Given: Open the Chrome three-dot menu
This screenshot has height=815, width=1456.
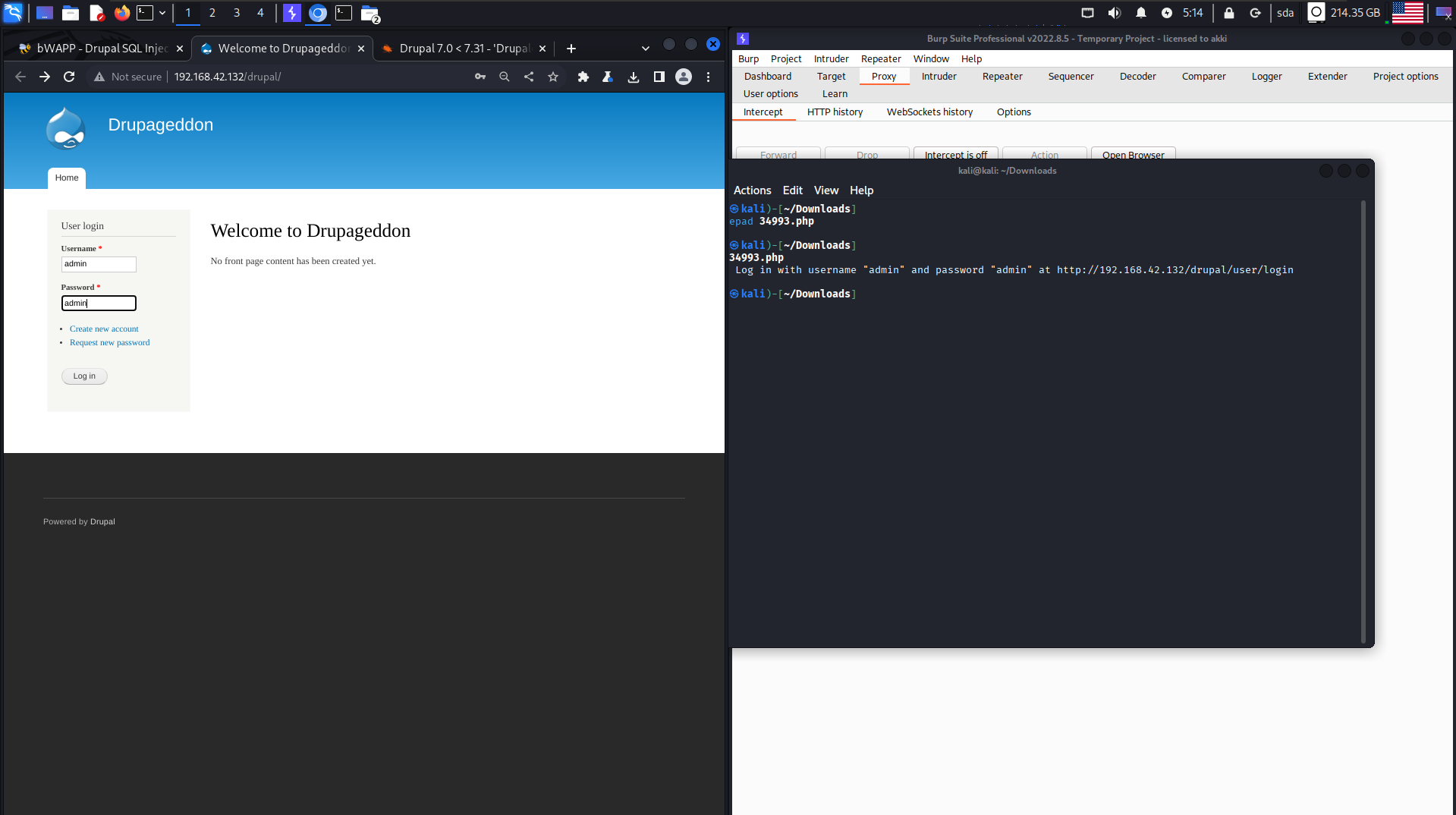Looking at the screenshot, I should point(708,77).
